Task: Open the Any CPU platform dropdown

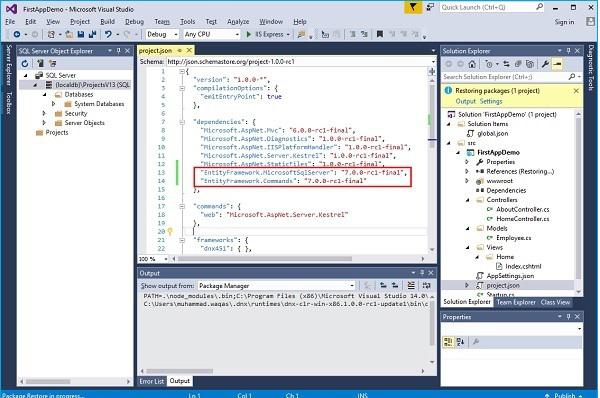Action: pos(237,34)
